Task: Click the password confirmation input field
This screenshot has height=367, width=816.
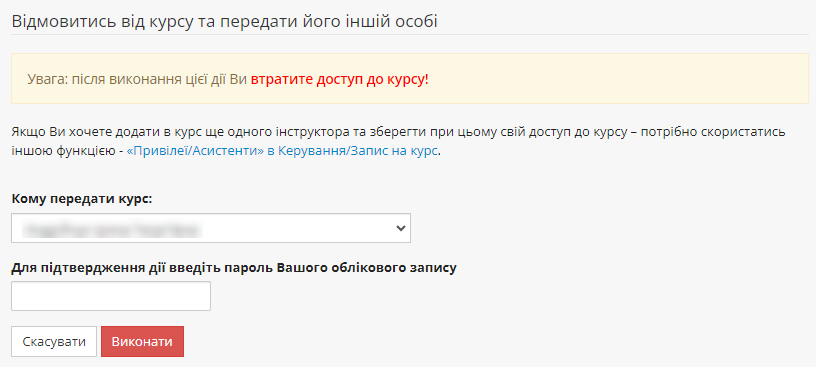Action: (111, 296)
